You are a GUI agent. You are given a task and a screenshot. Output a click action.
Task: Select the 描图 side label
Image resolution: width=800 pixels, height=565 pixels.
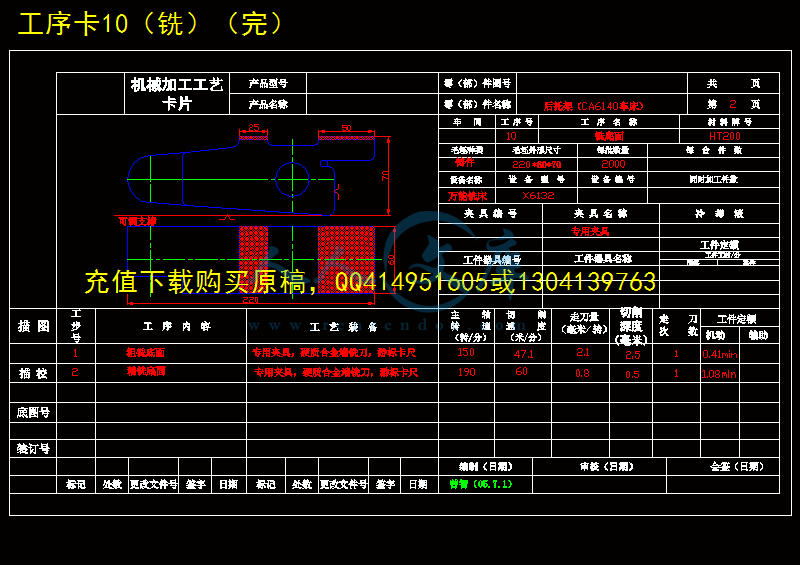tap(34, 326)
